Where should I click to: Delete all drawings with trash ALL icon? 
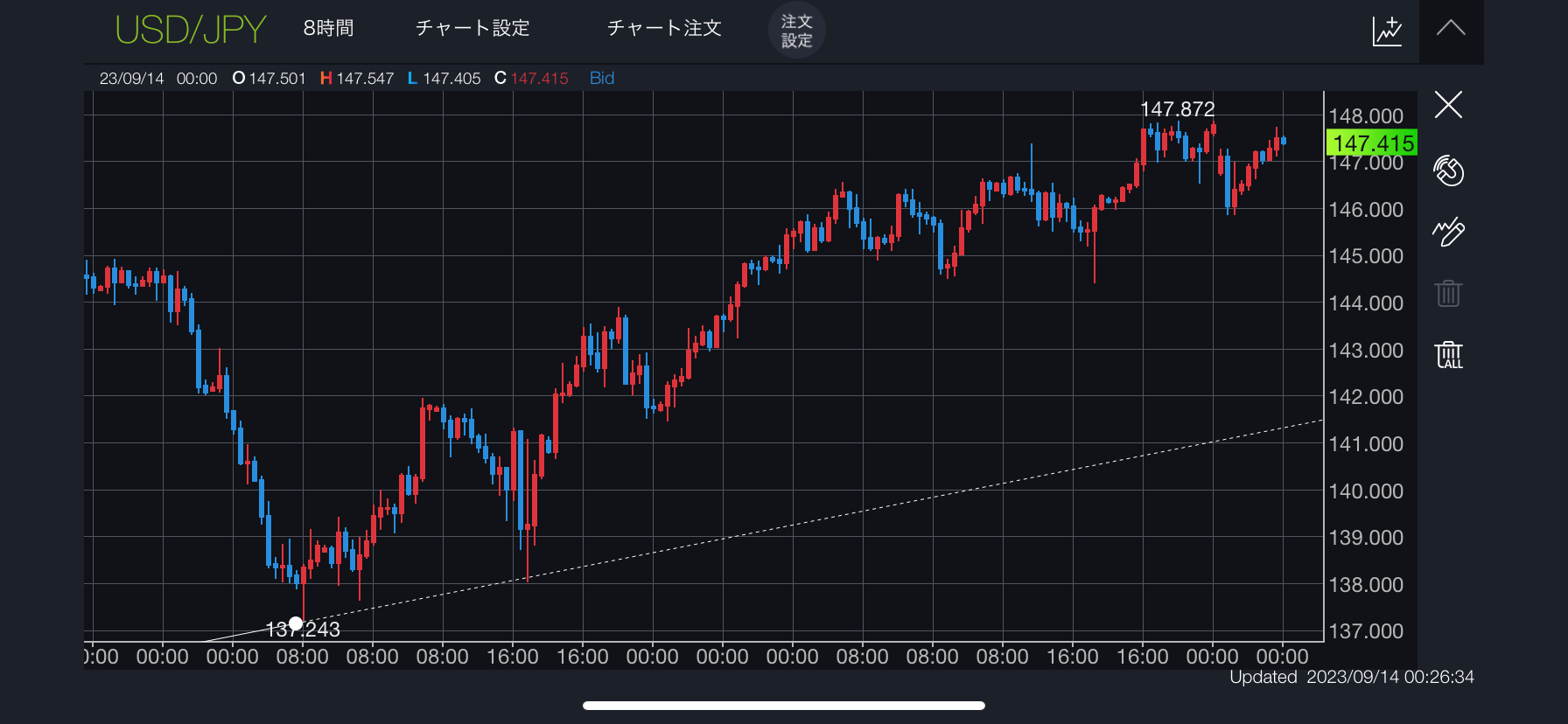point(1449,355)
